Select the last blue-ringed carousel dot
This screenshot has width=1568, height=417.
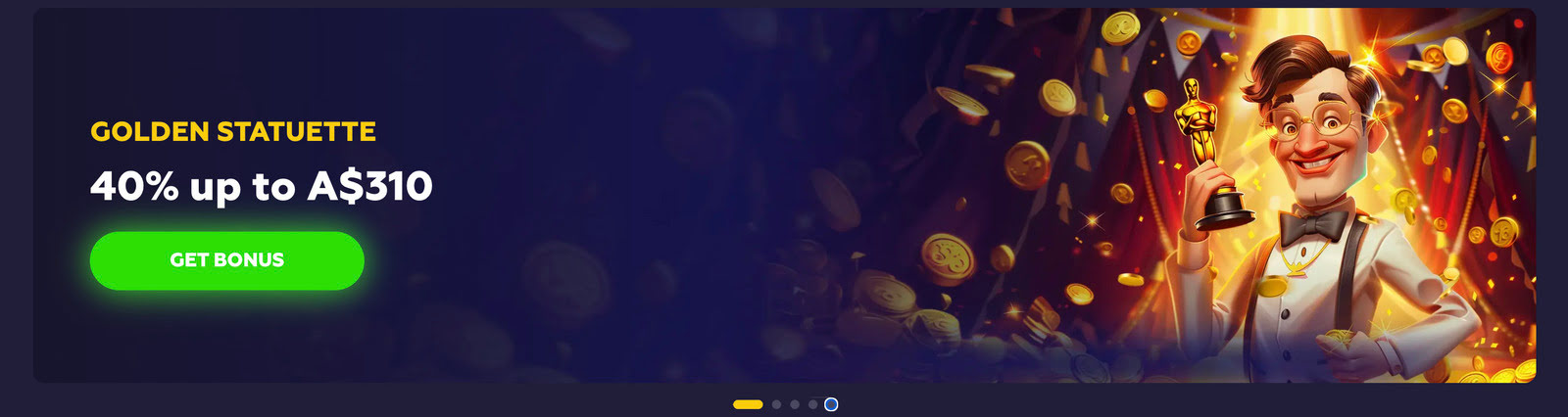tap(831, 404)
